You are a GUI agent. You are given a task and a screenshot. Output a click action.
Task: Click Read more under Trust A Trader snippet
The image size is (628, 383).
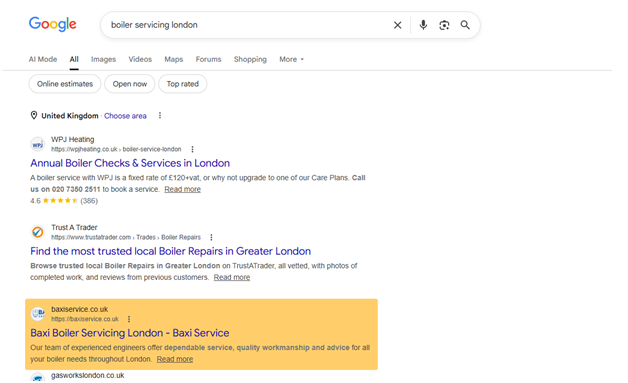tap(232, 277)
